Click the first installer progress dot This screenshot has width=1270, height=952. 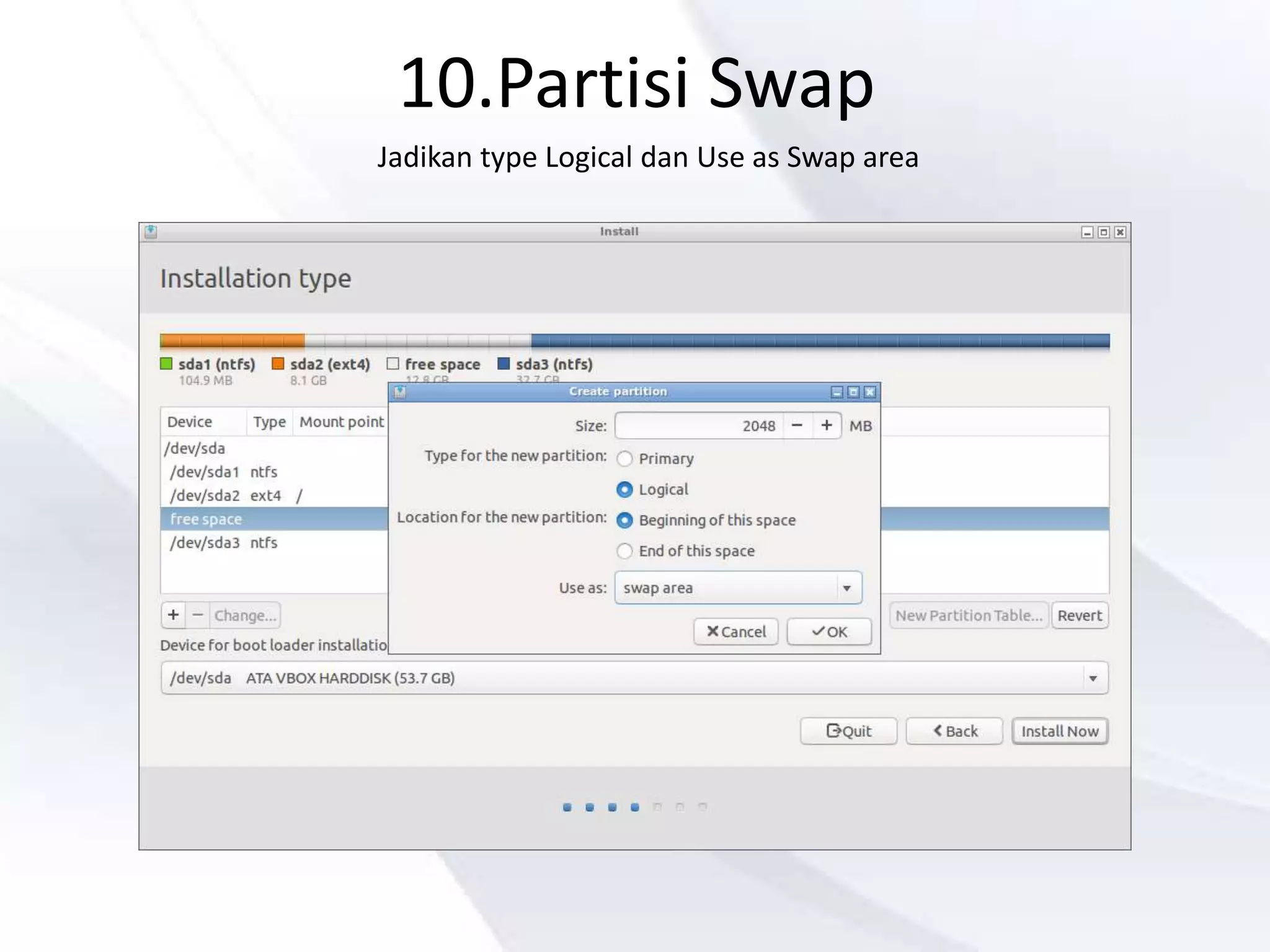point(567,807)
